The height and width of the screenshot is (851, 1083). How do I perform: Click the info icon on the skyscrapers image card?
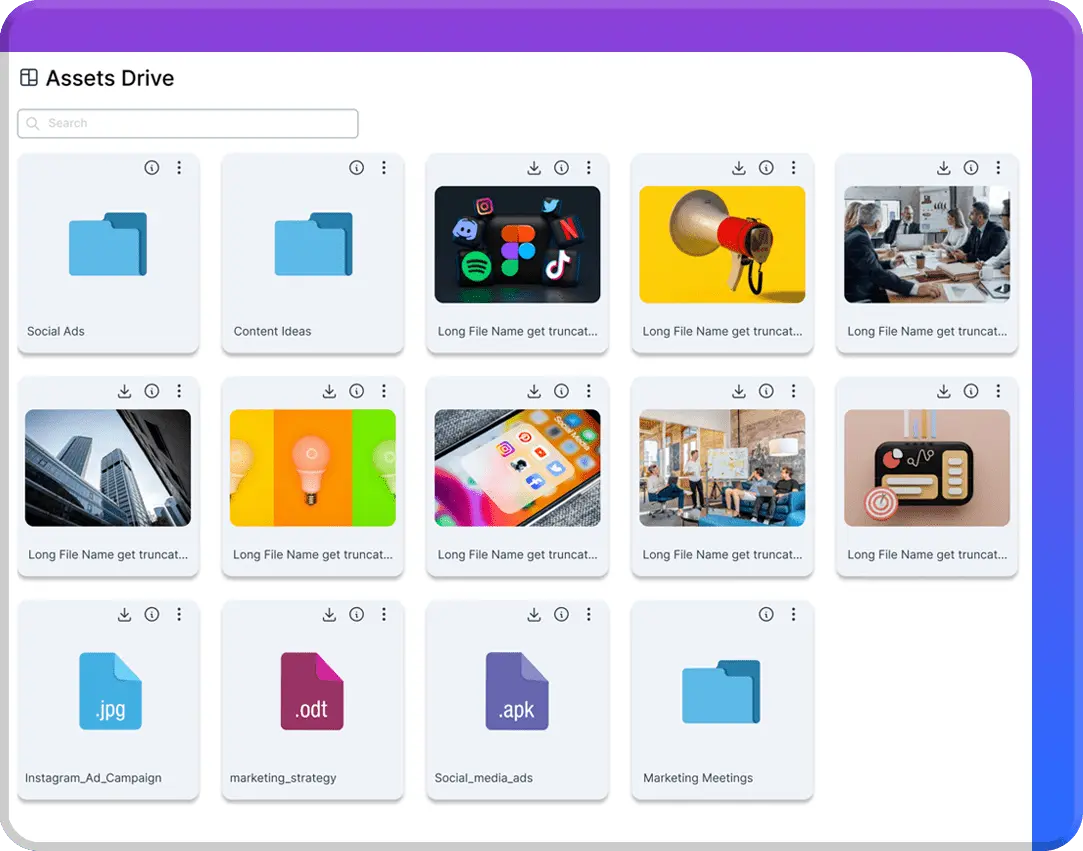point(152,391)
